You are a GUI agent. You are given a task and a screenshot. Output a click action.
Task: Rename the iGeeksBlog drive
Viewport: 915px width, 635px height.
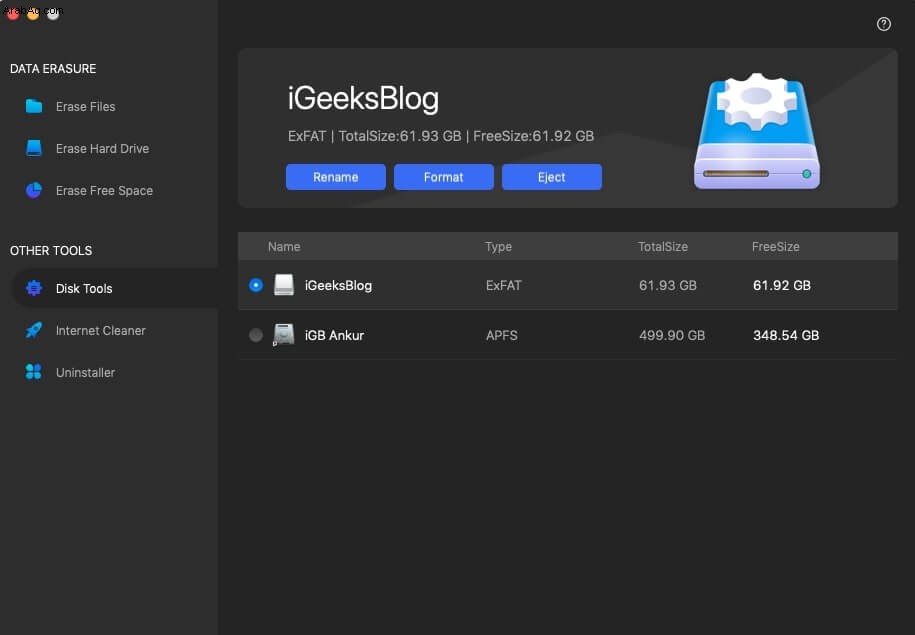336,177
